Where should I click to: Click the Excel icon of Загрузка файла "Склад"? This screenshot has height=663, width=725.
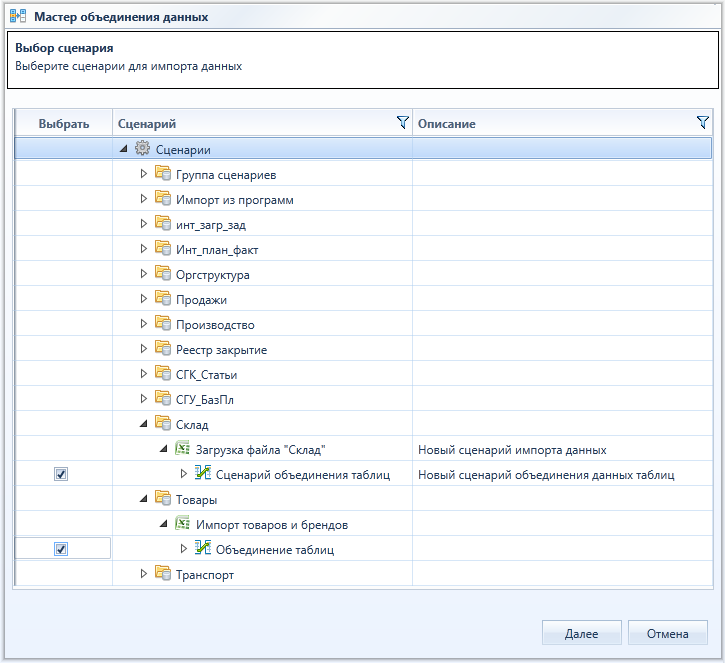[183, 448]
